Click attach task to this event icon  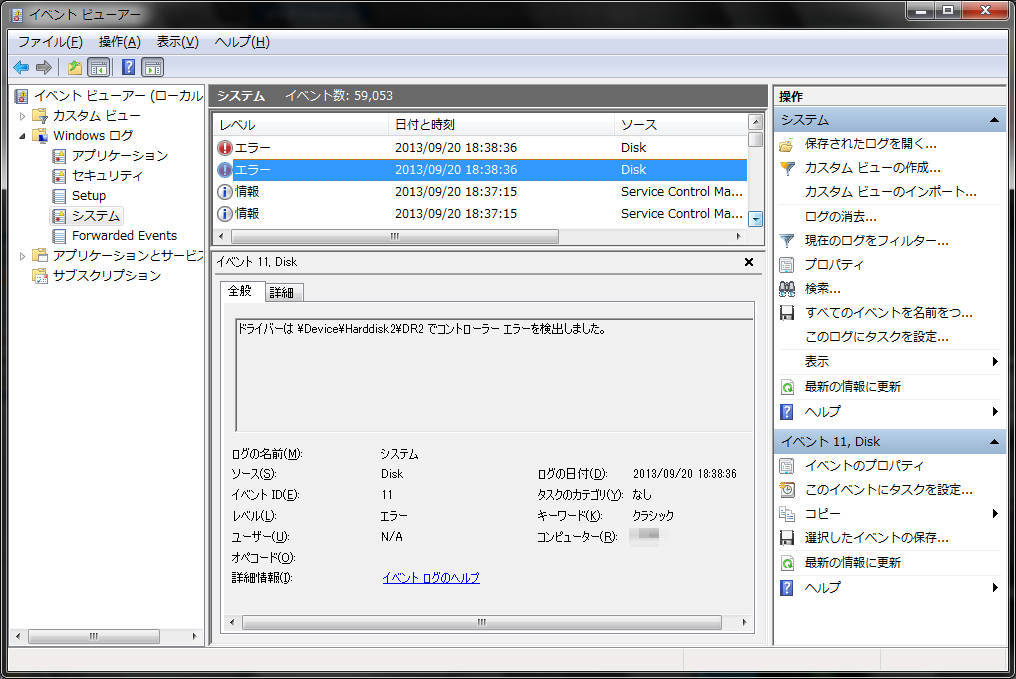pos(787,490)
